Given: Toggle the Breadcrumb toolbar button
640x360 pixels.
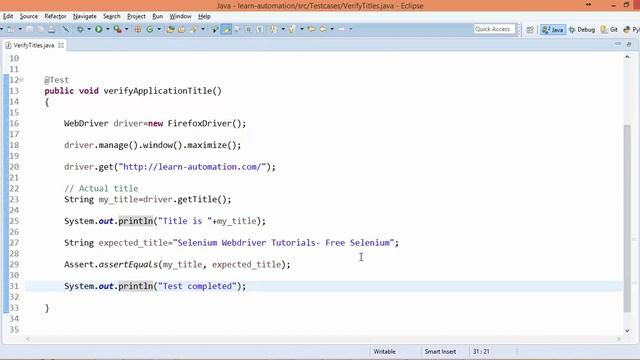Looking at the screenshot, I should (214, 29).
